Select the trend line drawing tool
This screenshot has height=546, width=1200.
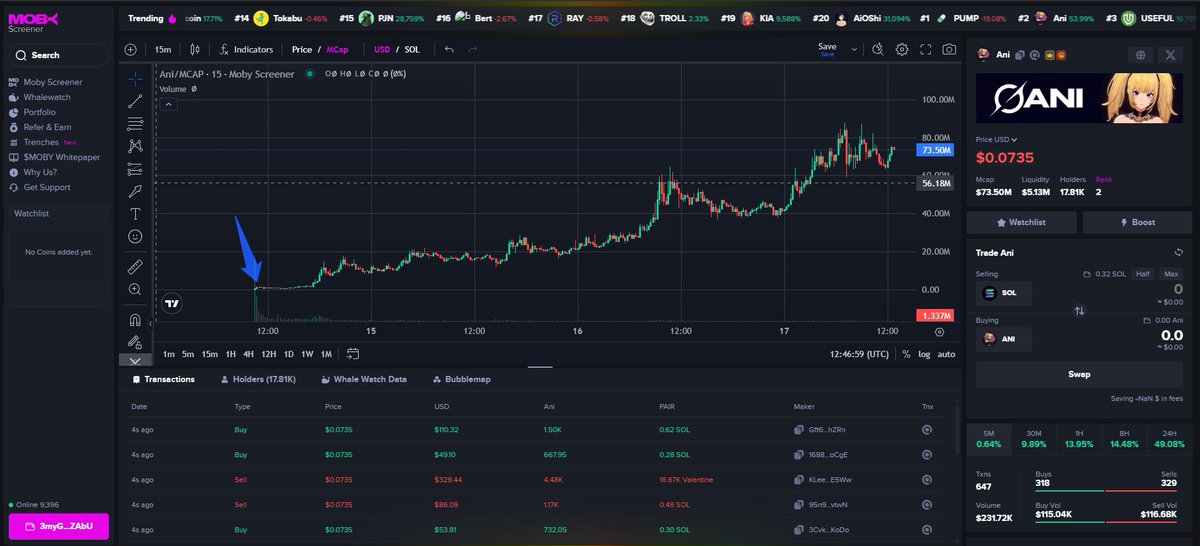click(135, 101)
